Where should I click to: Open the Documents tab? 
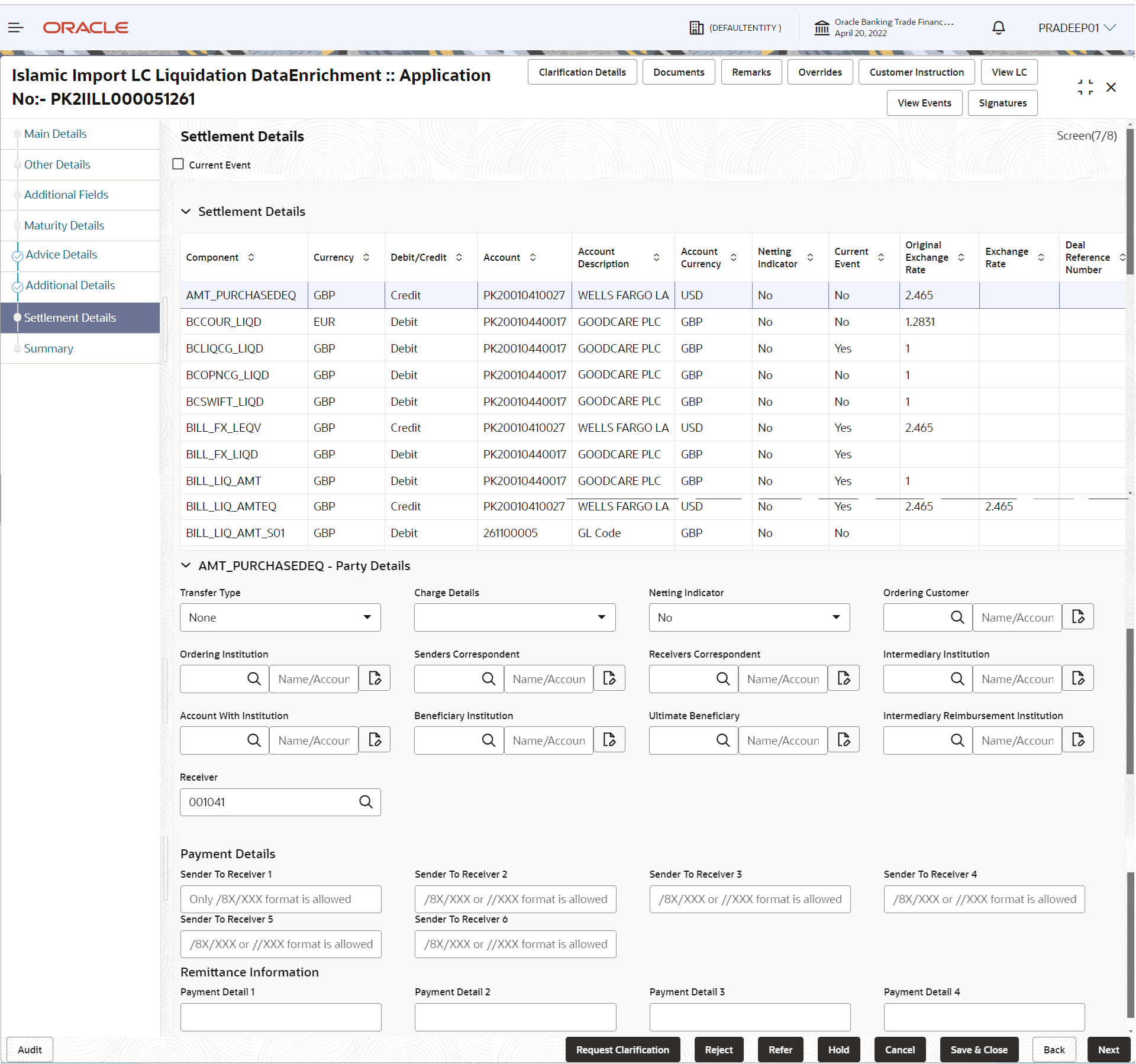pyautogui.click(x=679, y=72)
